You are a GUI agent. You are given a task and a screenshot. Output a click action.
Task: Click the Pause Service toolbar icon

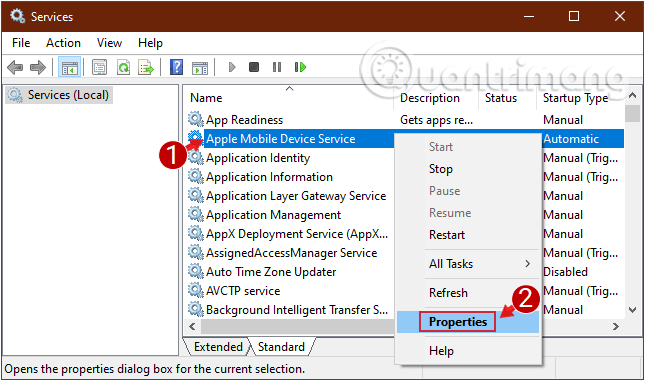(277, 67)
